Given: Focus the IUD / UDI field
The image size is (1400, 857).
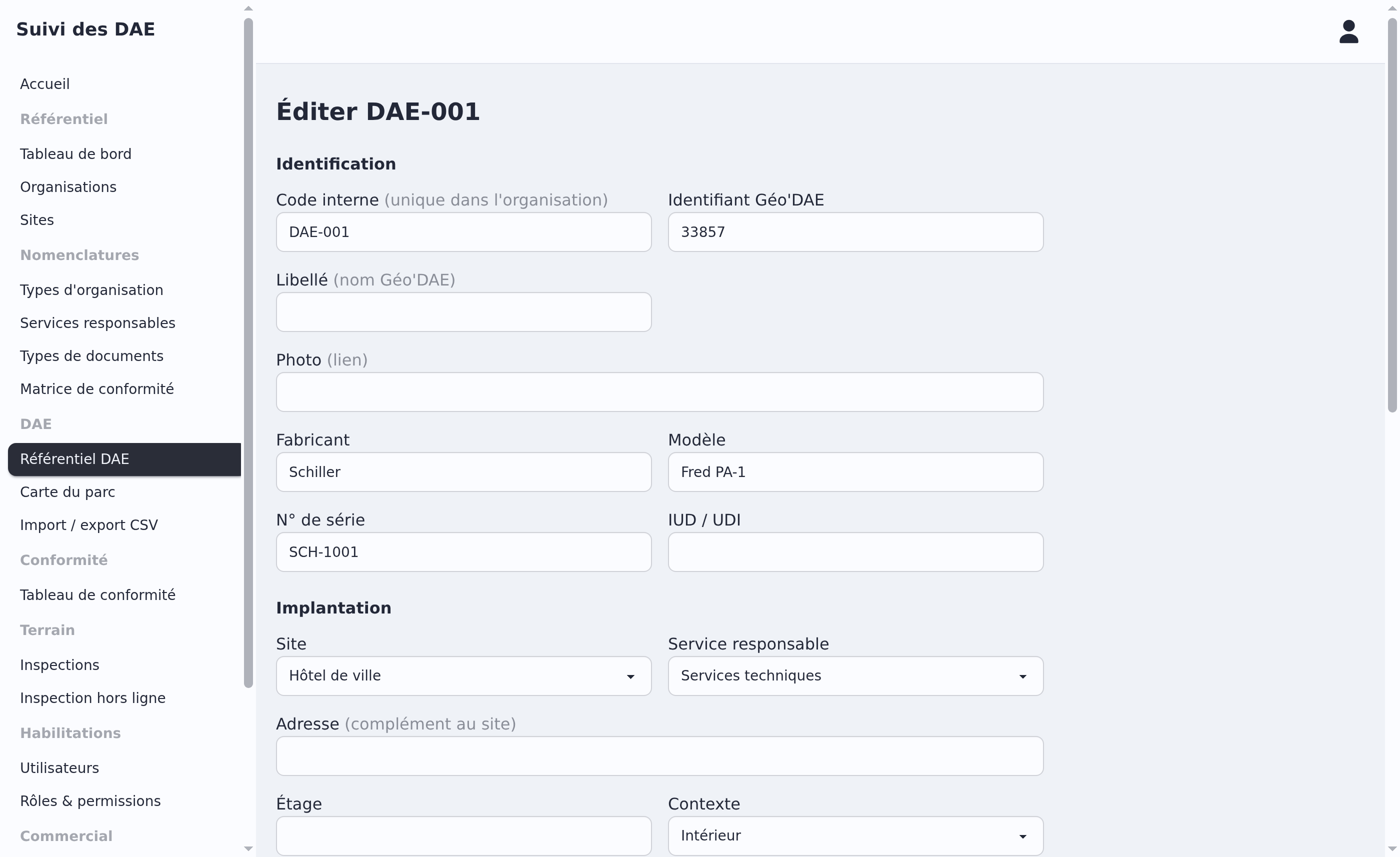Looking at the screenshot, I should (855, 552).
